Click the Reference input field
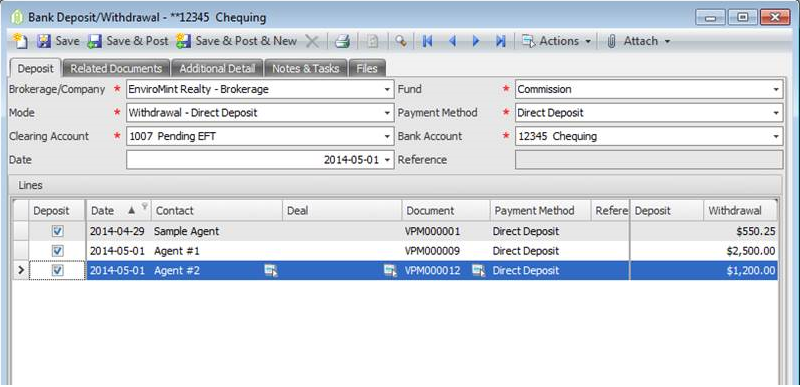Viewport: 800px width, 387px height. click(649, 160)
